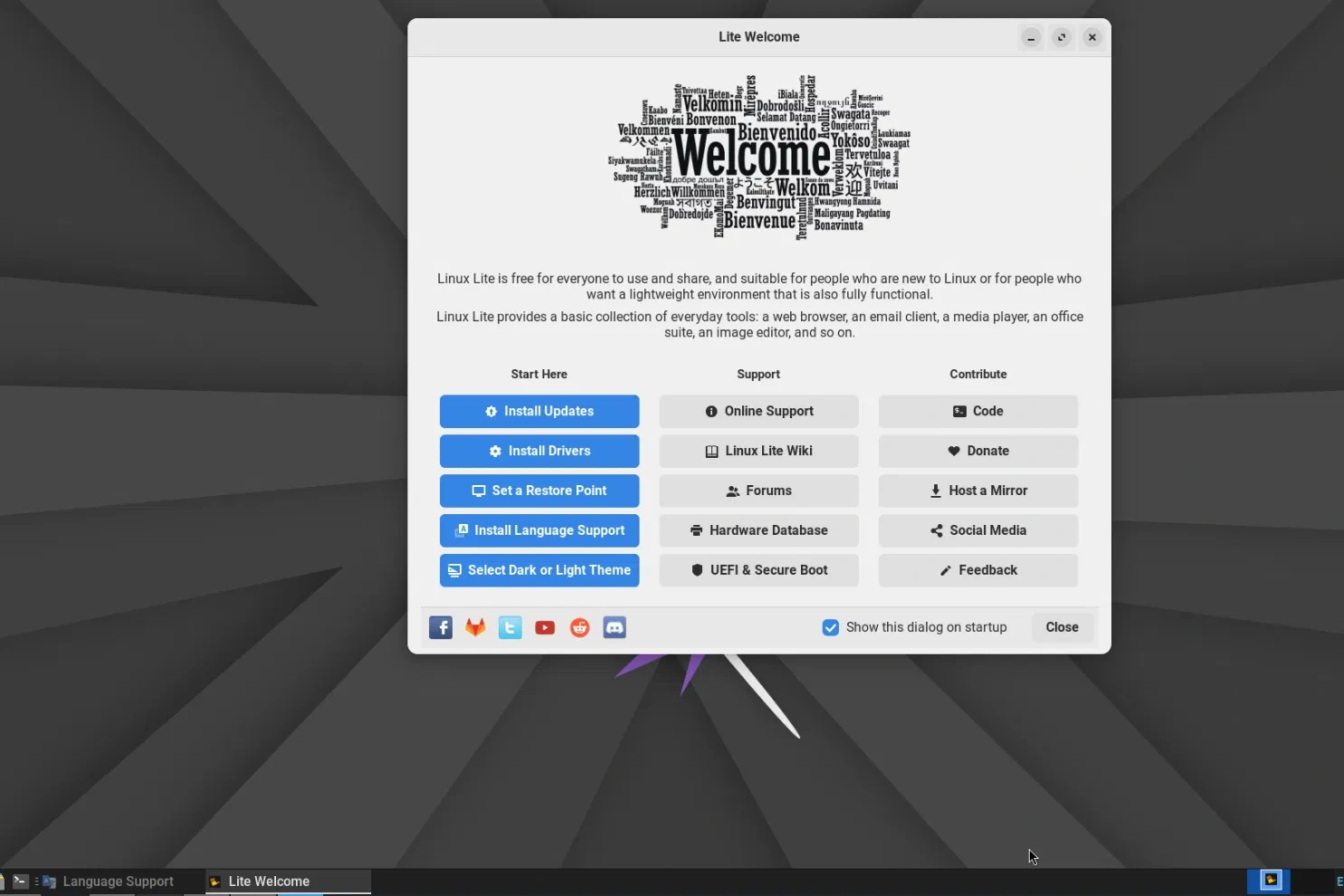
Task: Click the app icon at the taskbar's right end
Action: [1269, 881]
